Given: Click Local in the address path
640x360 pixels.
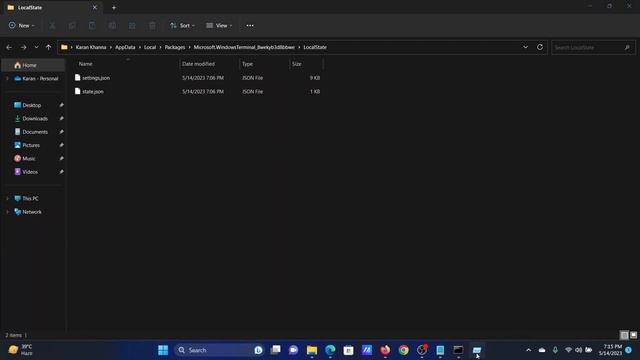Looking at the screenshot, I should click(x=150, y=47).
